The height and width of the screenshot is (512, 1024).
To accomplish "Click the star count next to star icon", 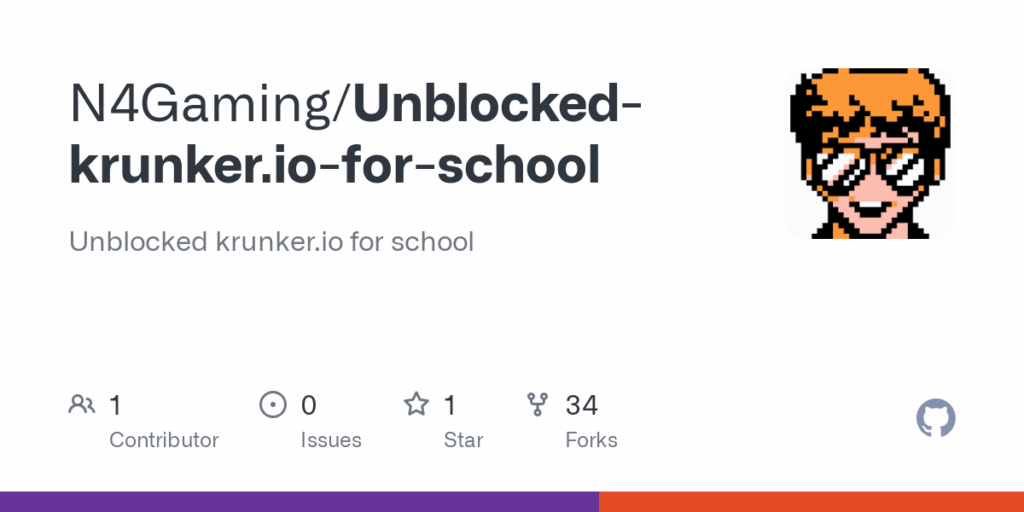I will pyautogui.click(x=450, y=406).
